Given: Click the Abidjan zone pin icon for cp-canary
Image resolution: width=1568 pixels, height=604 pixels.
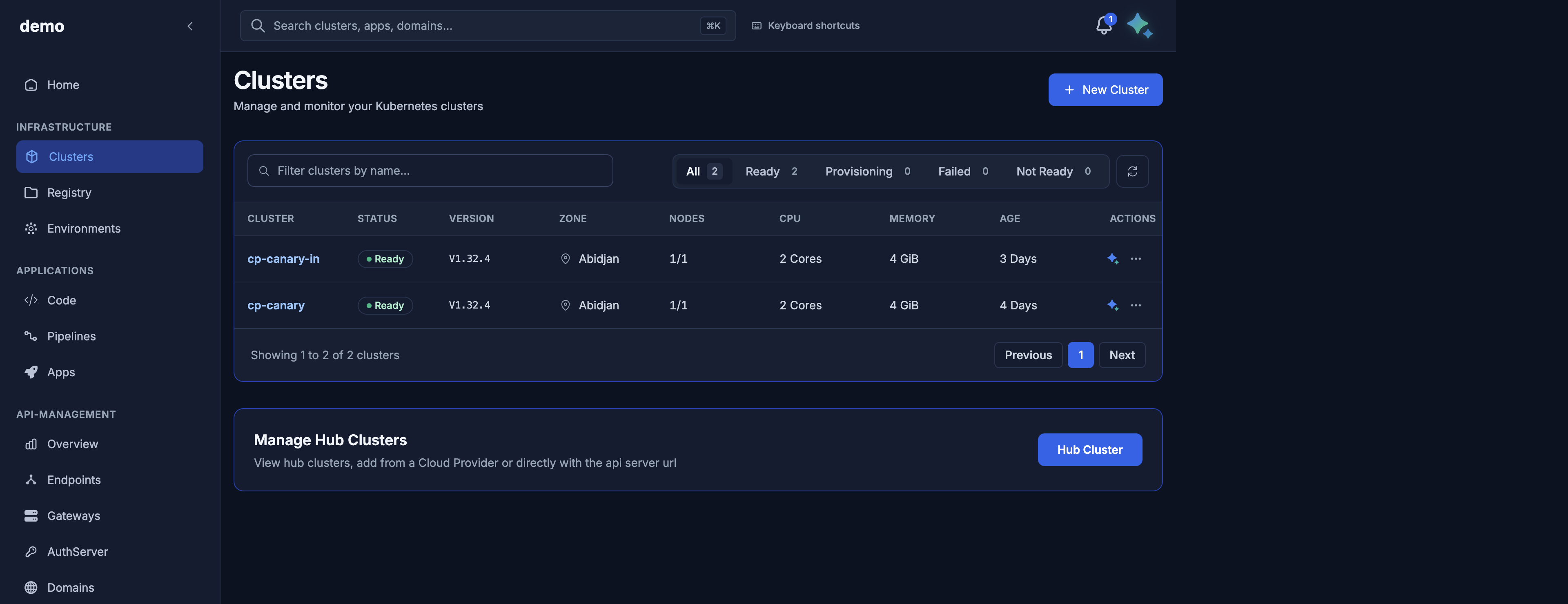Looking at the screenshot, I should click(565, 305).
